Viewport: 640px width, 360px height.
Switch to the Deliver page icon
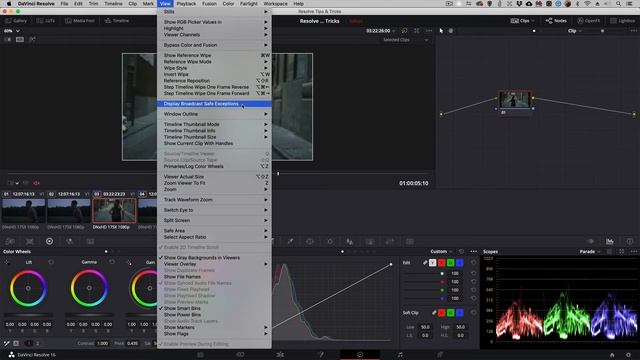[440, 355]
